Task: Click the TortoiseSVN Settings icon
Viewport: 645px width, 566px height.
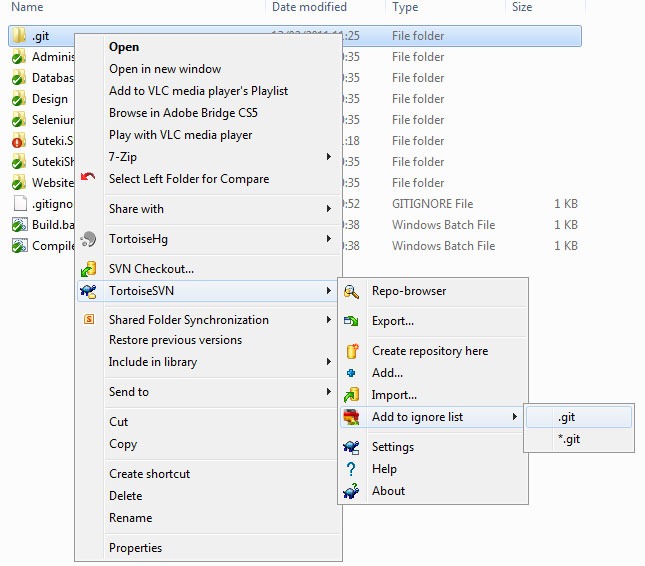Action: point(351,447)
